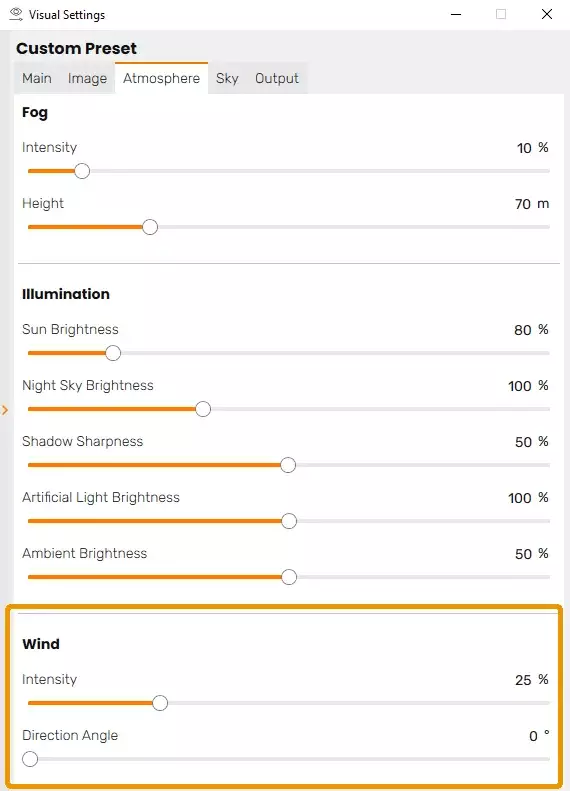Click the Ambient Brightness slider knob
The image size is (570, 791).
[x=289, y=577]
